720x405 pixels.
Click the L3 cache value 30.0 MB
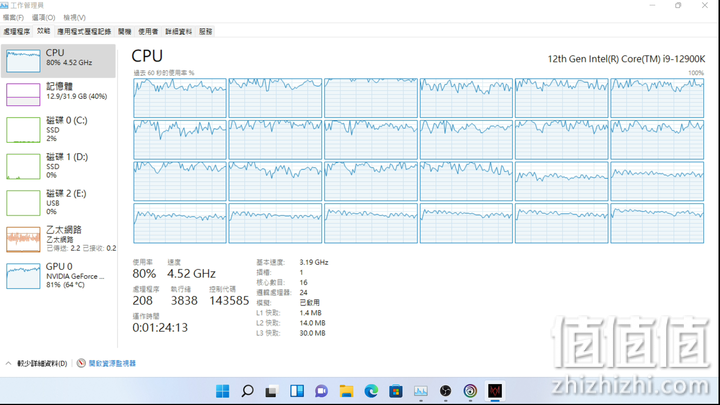312,333
